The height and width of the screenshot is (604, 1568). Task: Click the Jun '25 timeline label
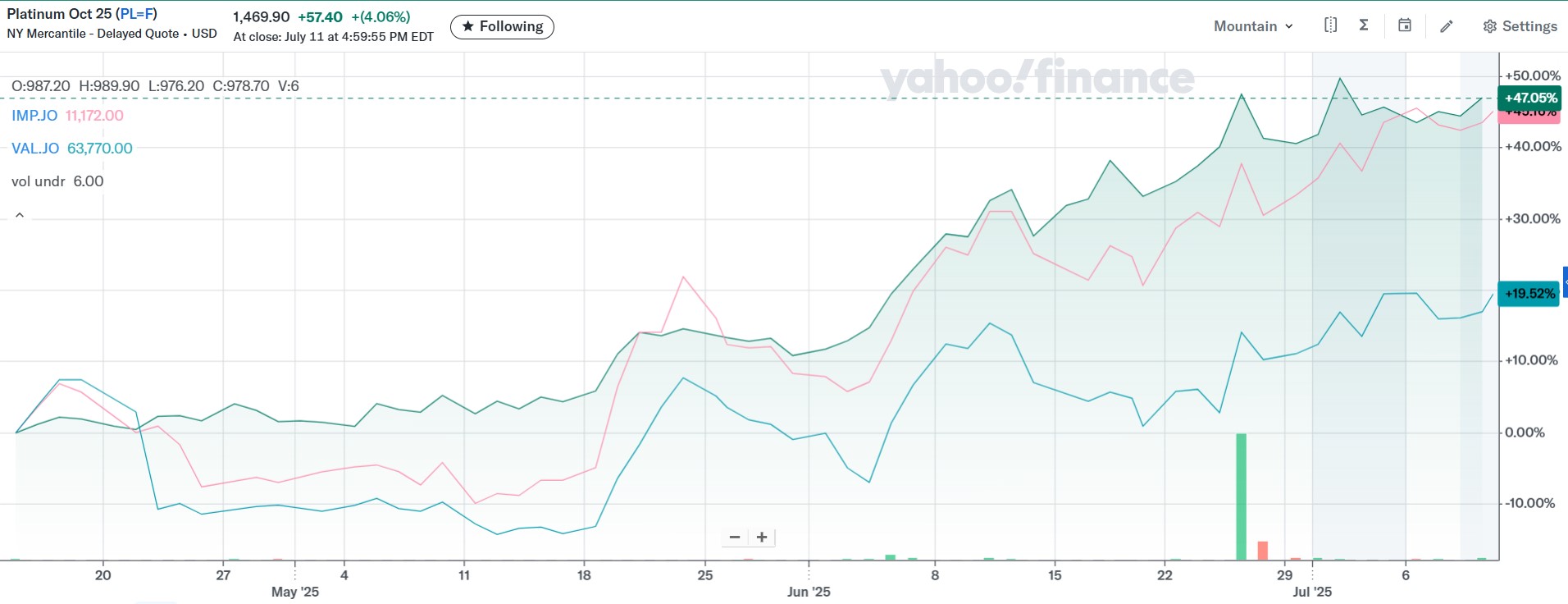[809, 592]
